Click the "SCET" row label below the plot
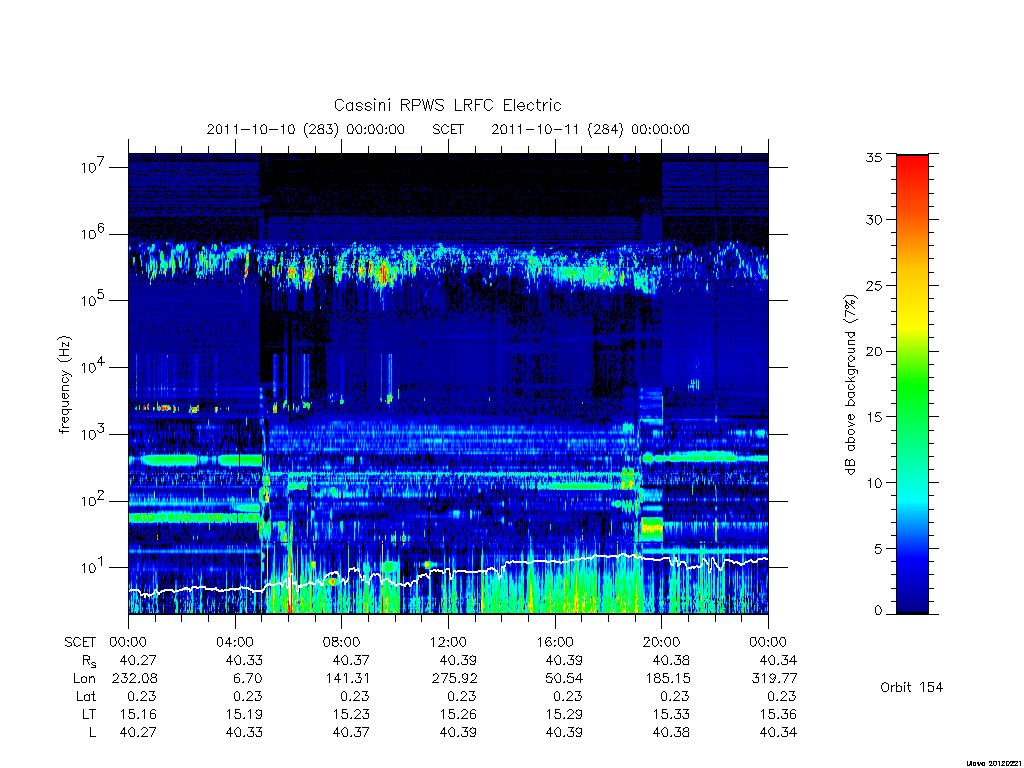Screen dimensions: 1024x768 80,642
